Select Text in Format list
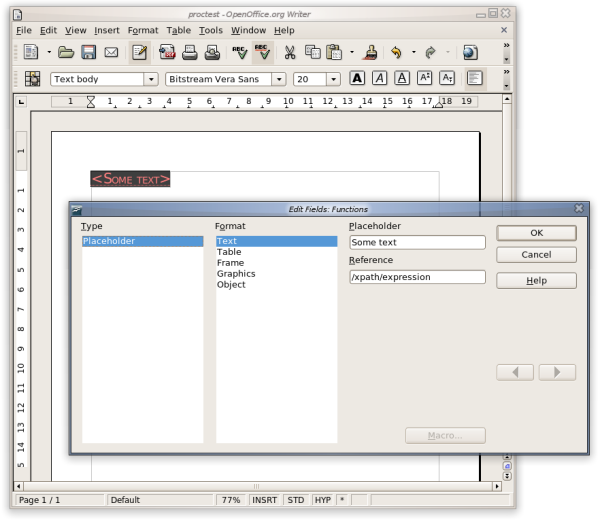The image size is (600, 520). coord(276,241)
